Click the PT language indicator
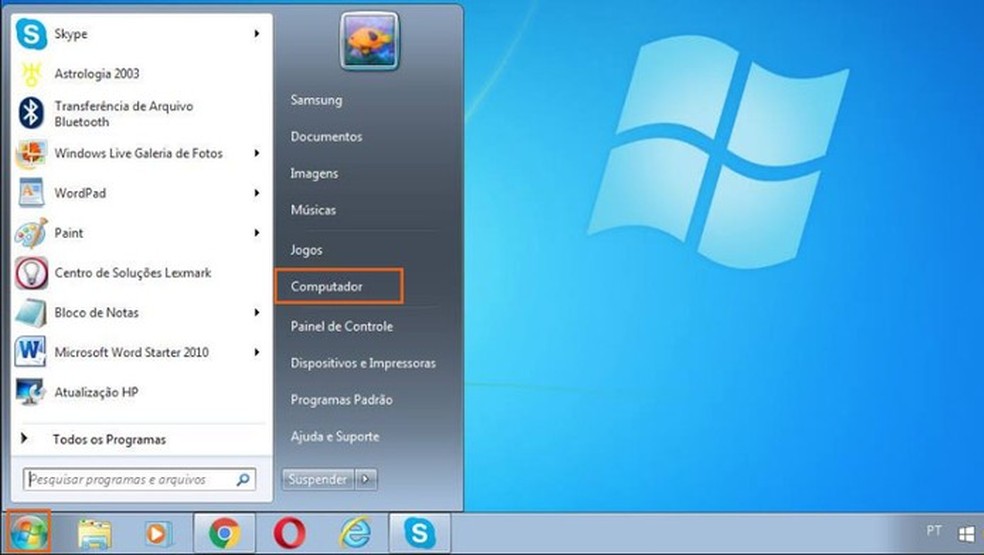 coord(934,531)
